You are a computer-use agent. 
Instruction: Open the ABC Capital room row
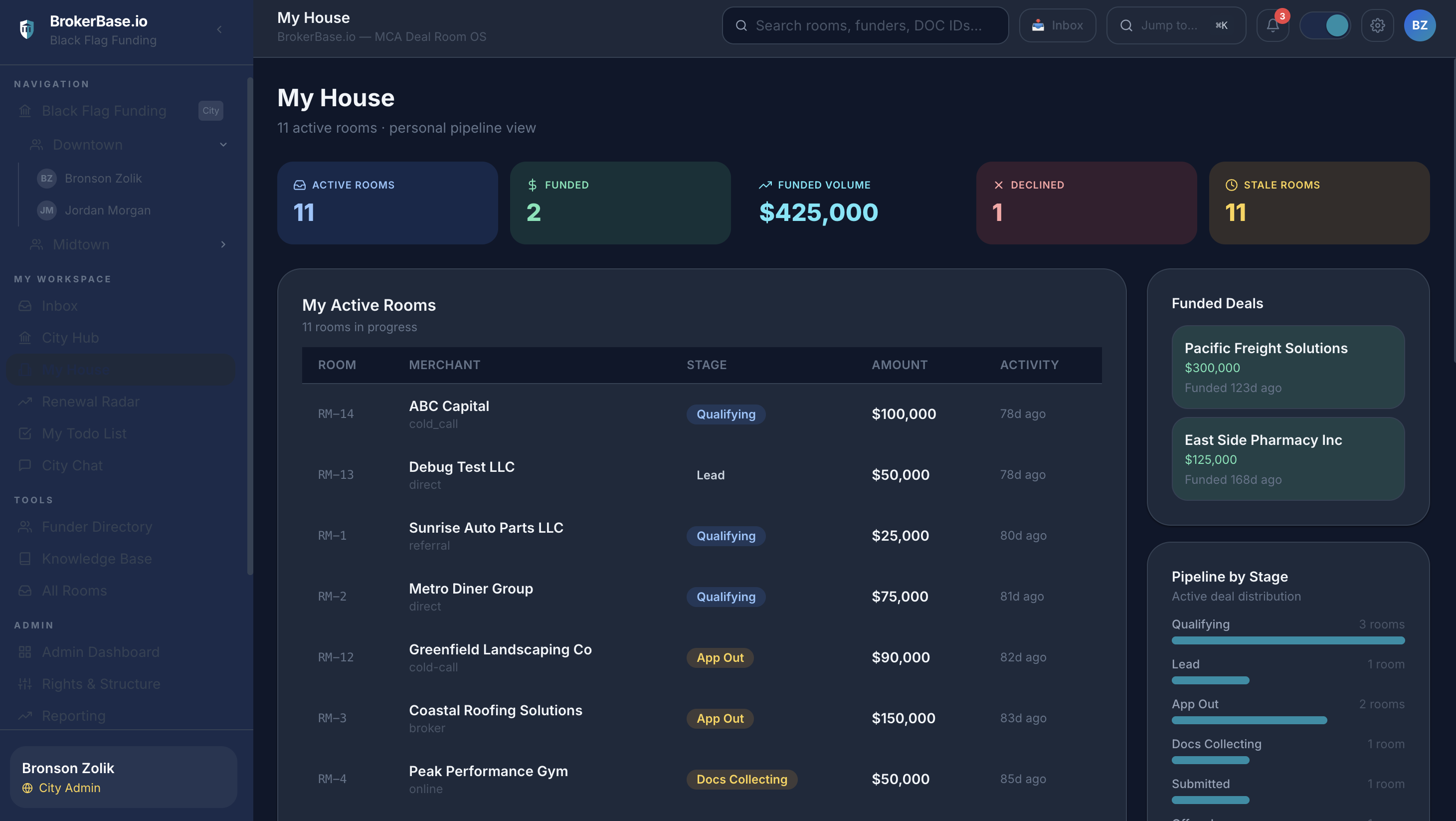point(702,414)
